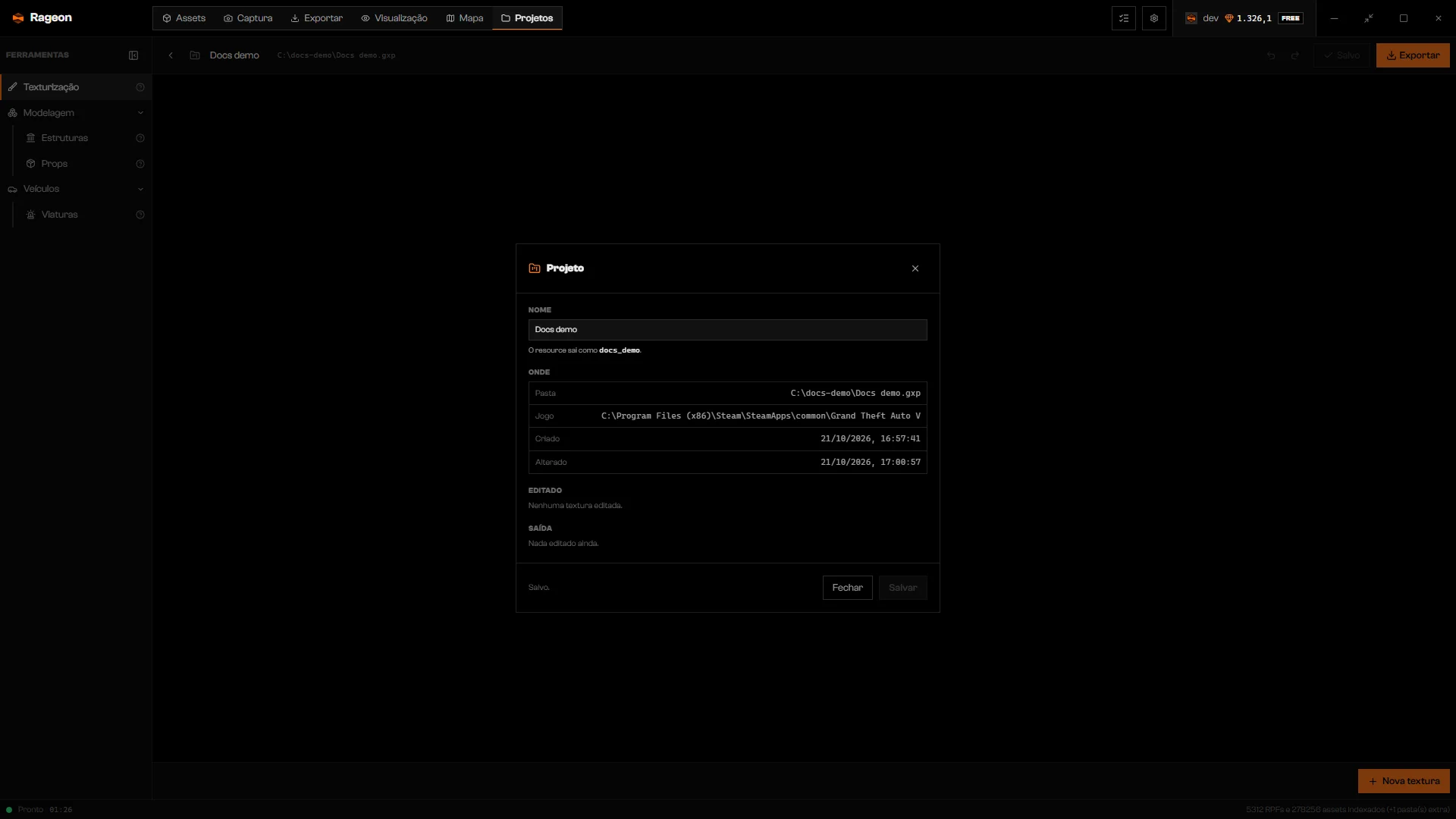
Task: Click the Pronto status indicator
Action: (26, 810)
